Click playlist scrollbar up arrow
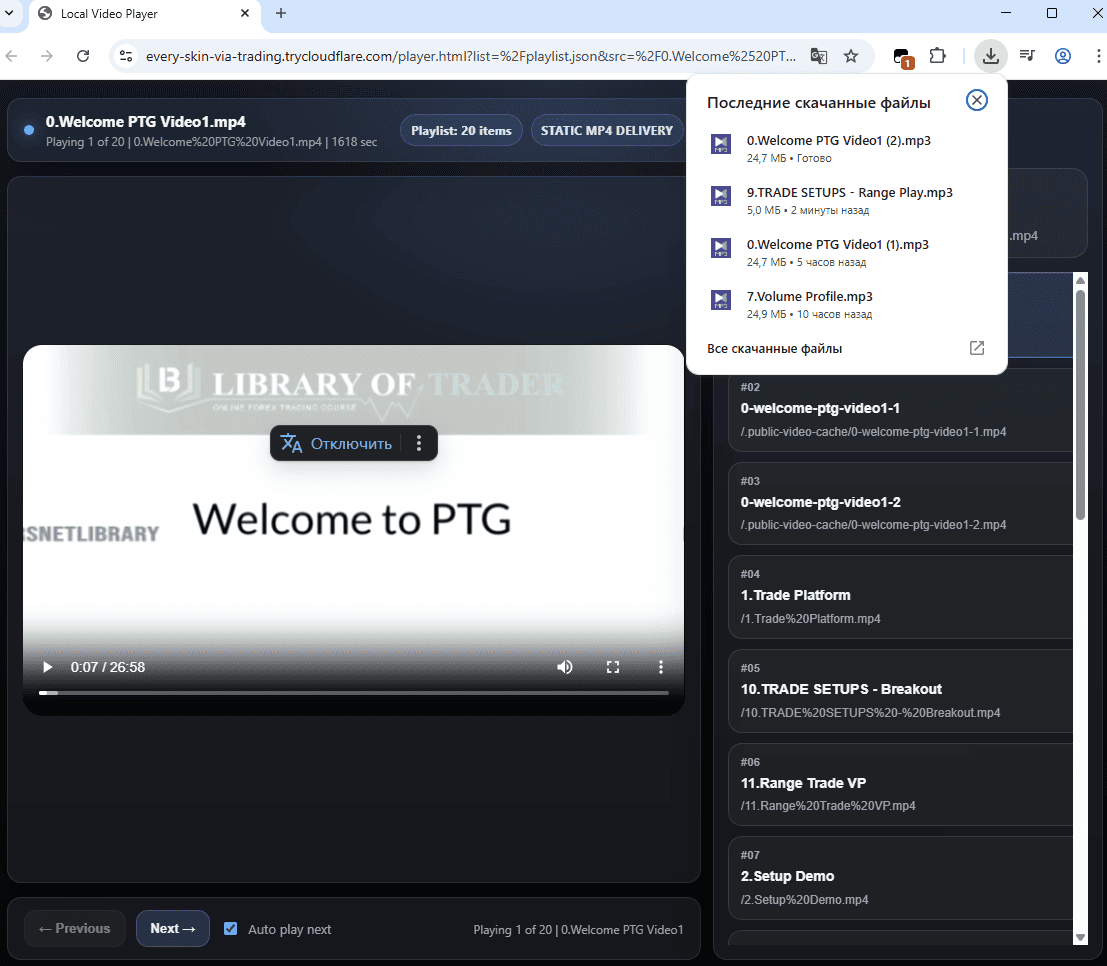Viewport: 1107px width, 966px height. coord(1080,280)
